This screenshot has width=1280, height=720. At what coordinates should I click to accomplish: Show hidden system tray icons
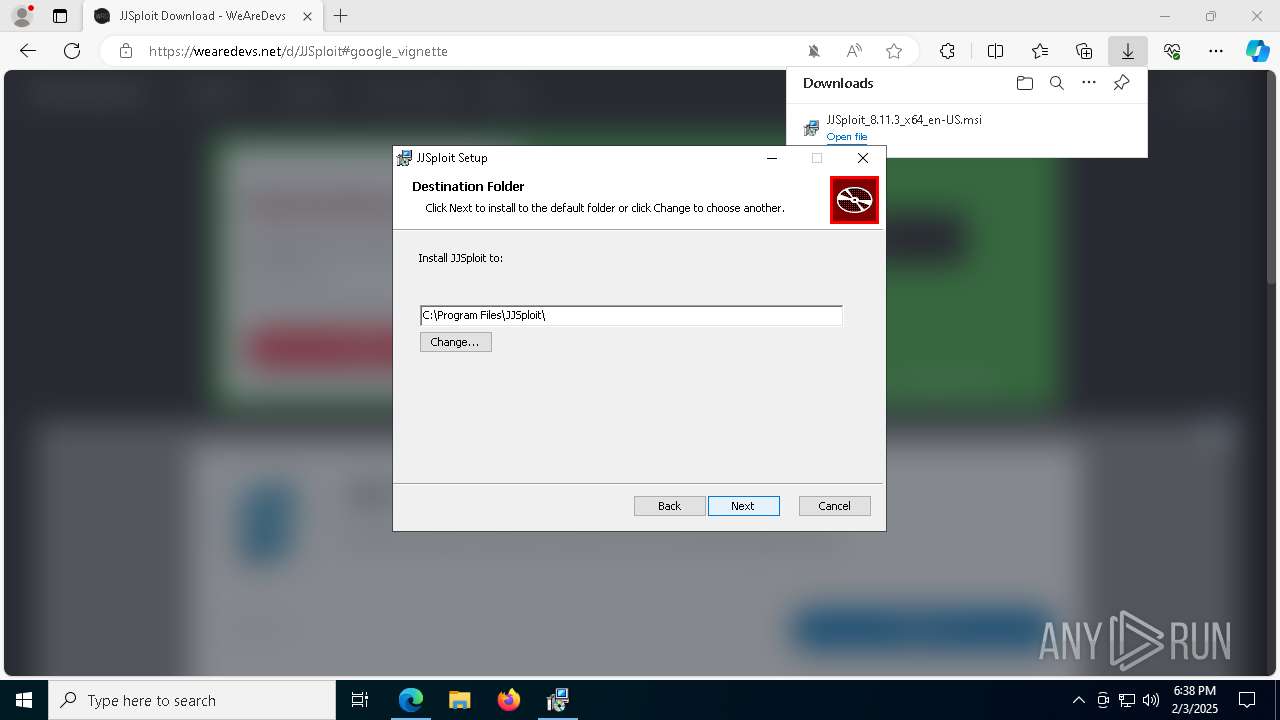pos(1078,700)
